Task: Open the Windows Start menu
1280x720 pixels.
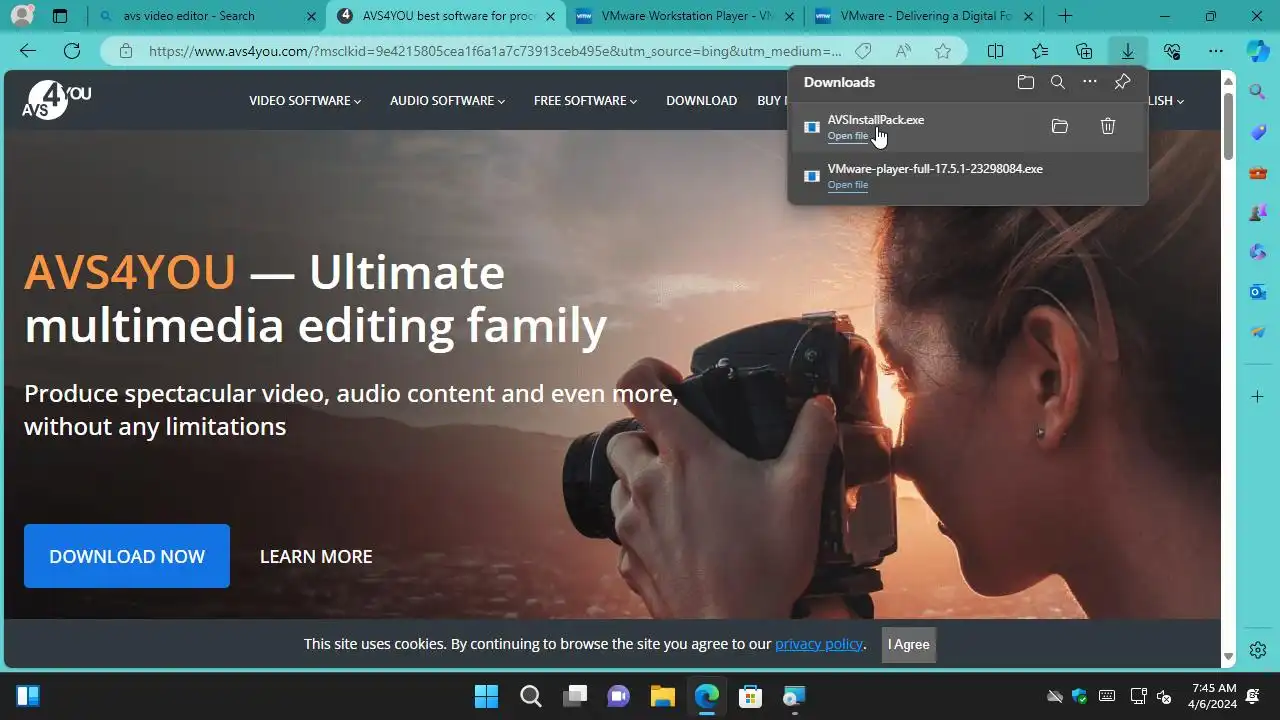Action: 486,696
